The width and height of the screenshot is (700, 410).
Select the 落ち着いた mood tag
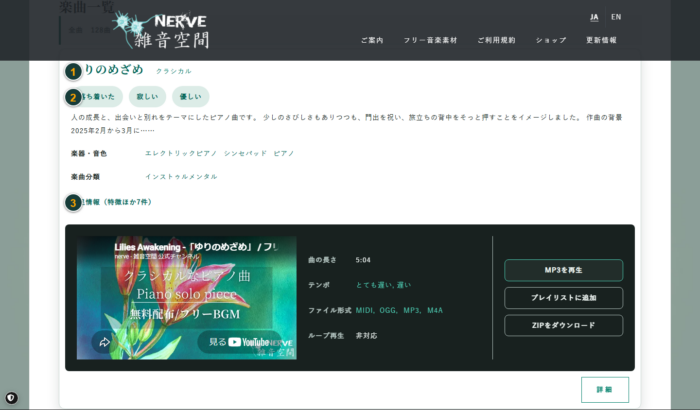pyautogui.click(x=98, y=96)
